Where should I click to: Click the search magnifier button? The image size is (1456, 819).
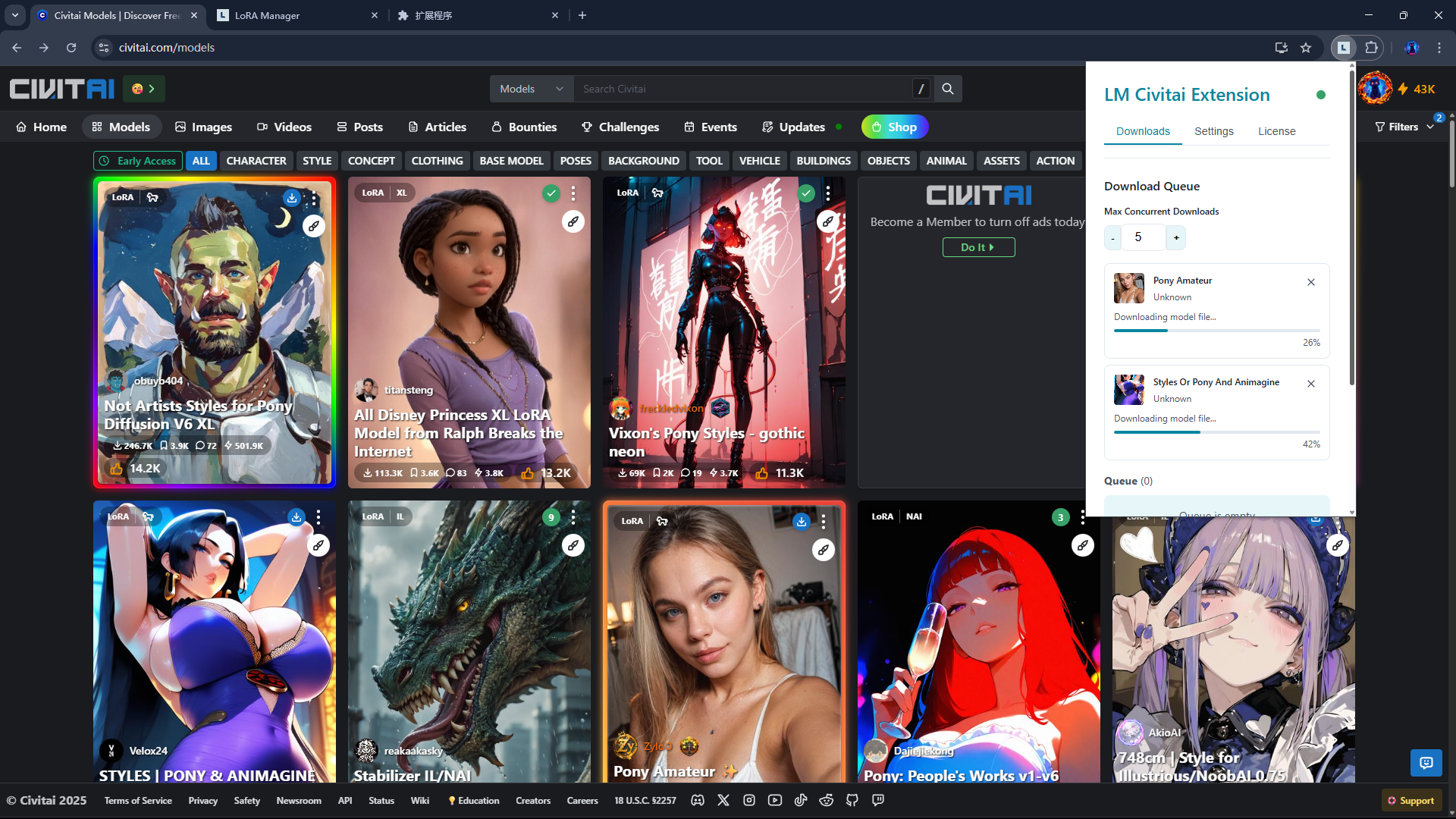pos(948,89)
